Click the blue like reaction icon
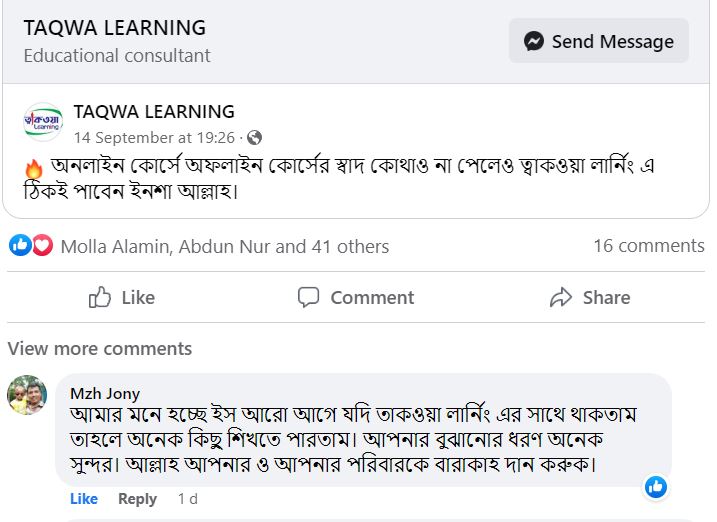This screenshot has height=522, width=717. click(20, 245)
